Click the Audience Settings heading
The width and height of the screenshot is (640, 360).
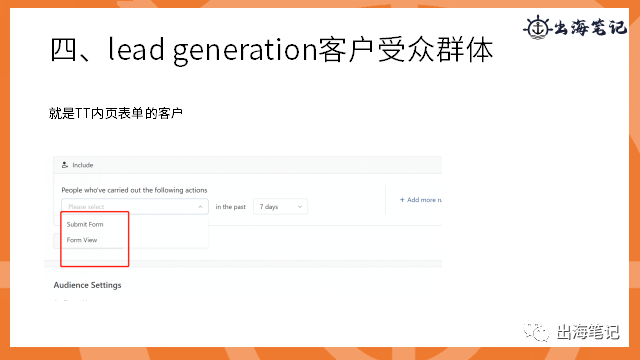click(x=87, y=285)
